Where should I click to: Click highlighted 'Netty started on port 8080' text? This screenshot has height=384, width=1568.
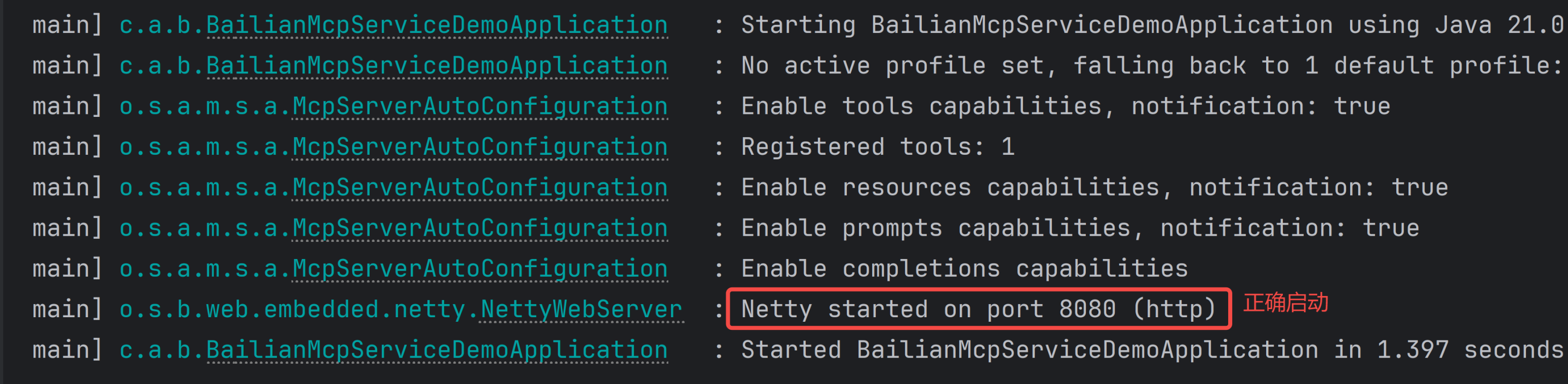[x=978, y=309]
